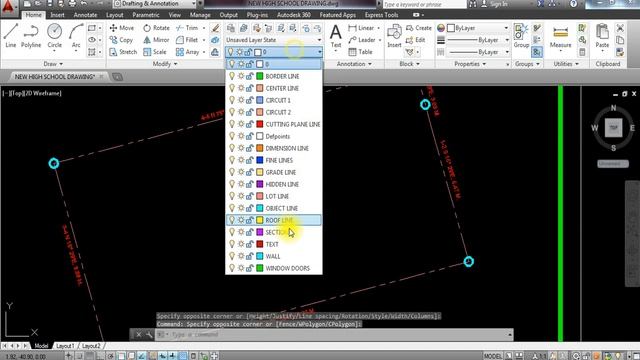Click Edit block button
This screenshot has width=640, height=360.
[416, 40]
